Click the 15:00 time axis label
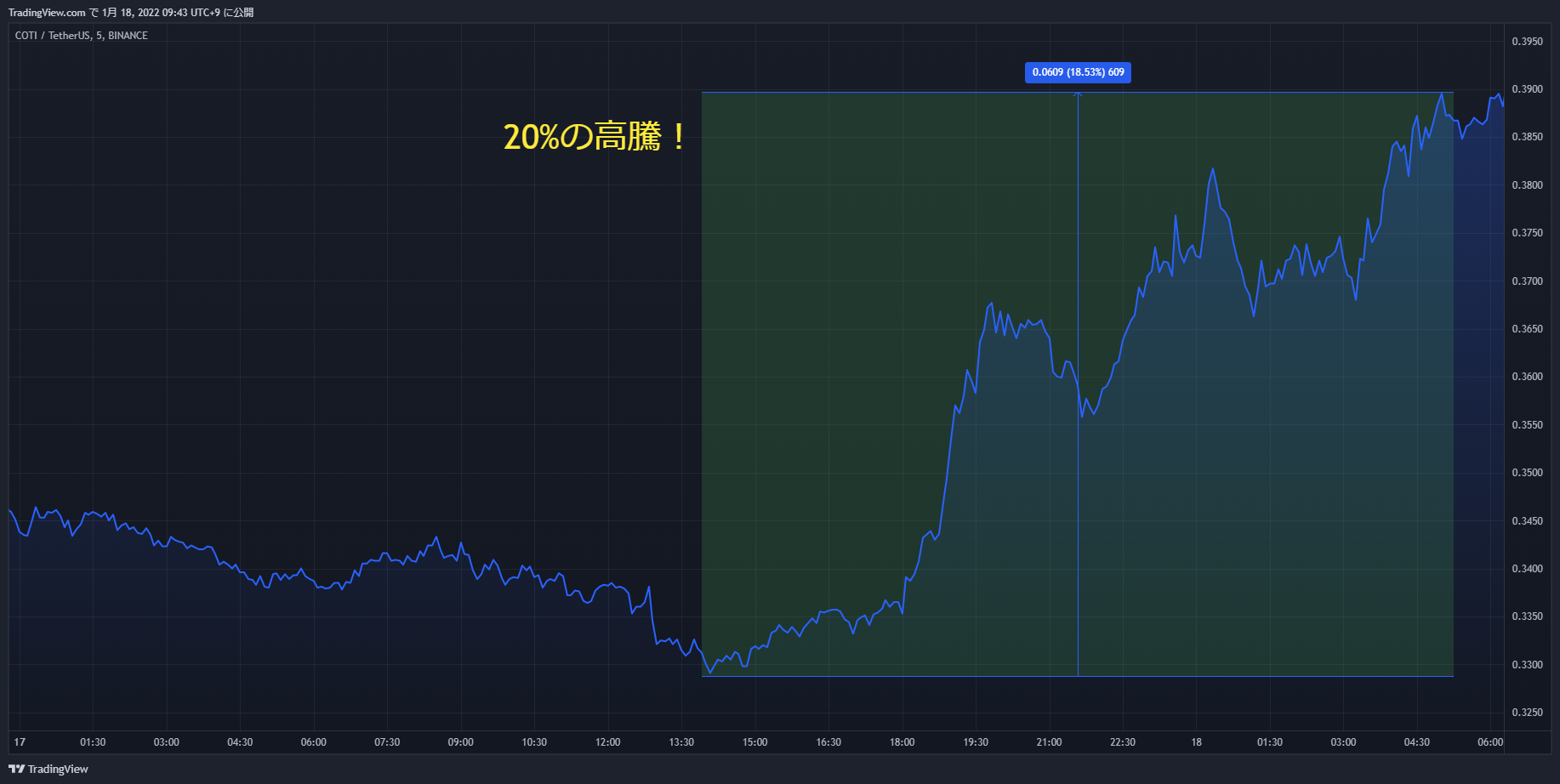Image resolution: width=1560 pixels, height=784 pixels. point(755,742)
